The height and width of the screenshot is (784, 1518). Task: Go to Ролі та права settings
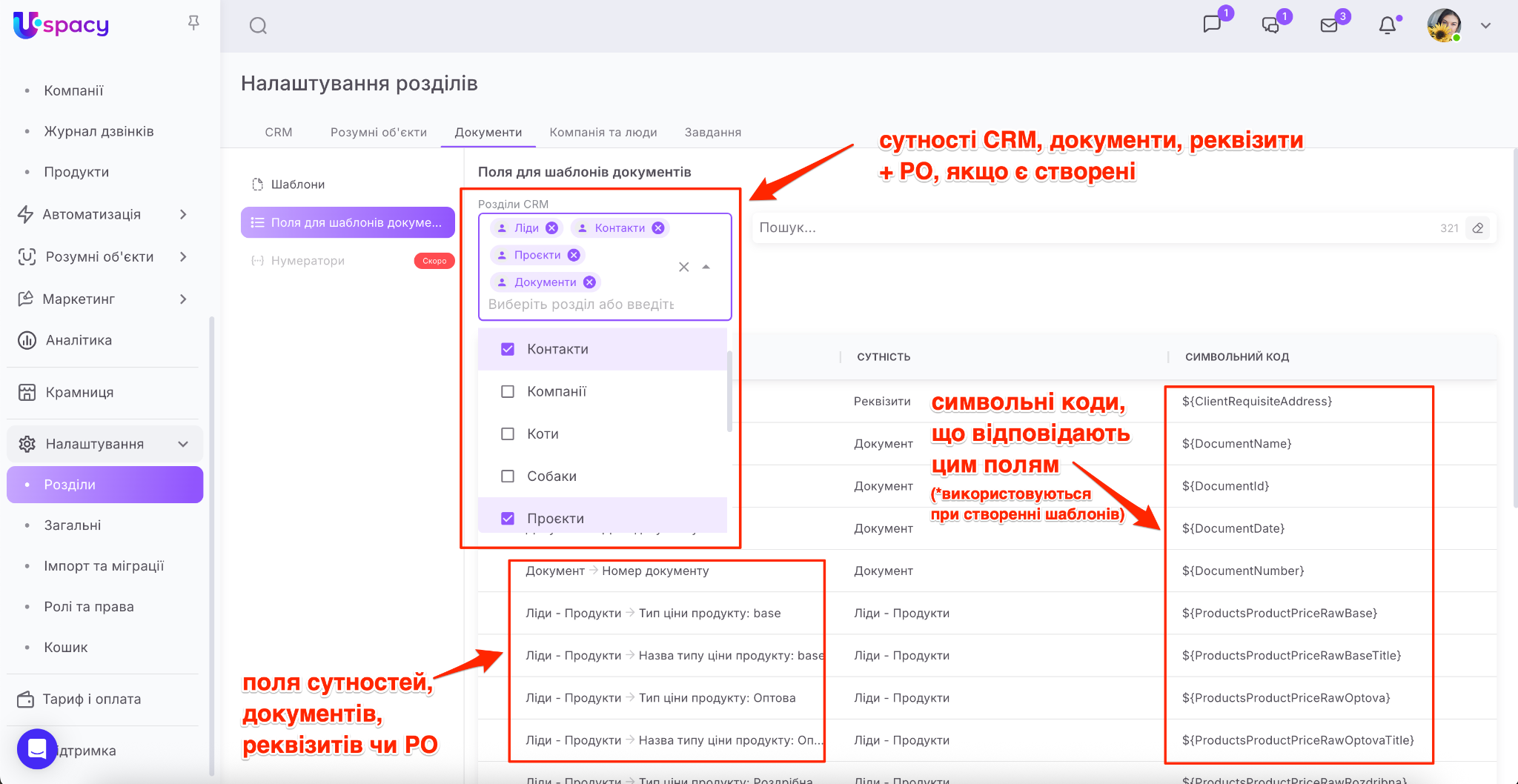tap(89, 607)
